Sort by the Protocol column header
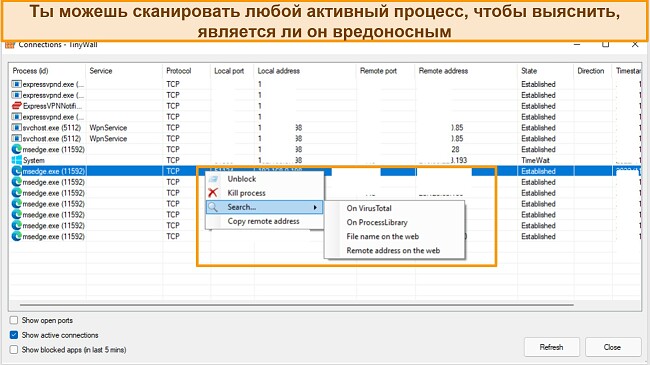Screen dimensions: 650x365 (187, 71)
